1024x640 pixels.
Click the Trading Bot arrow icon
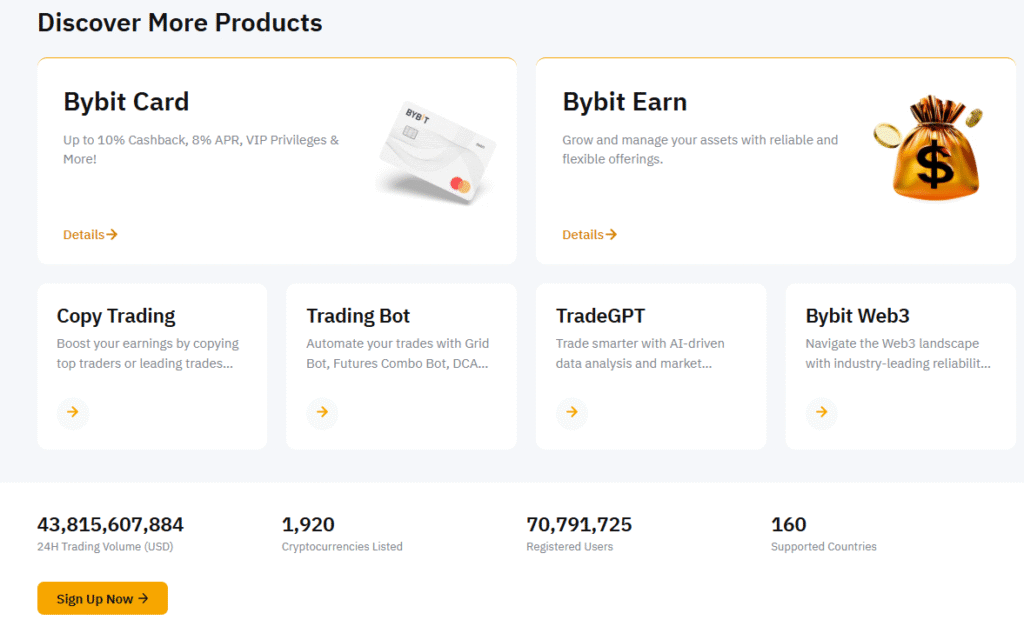click(322, 412)
